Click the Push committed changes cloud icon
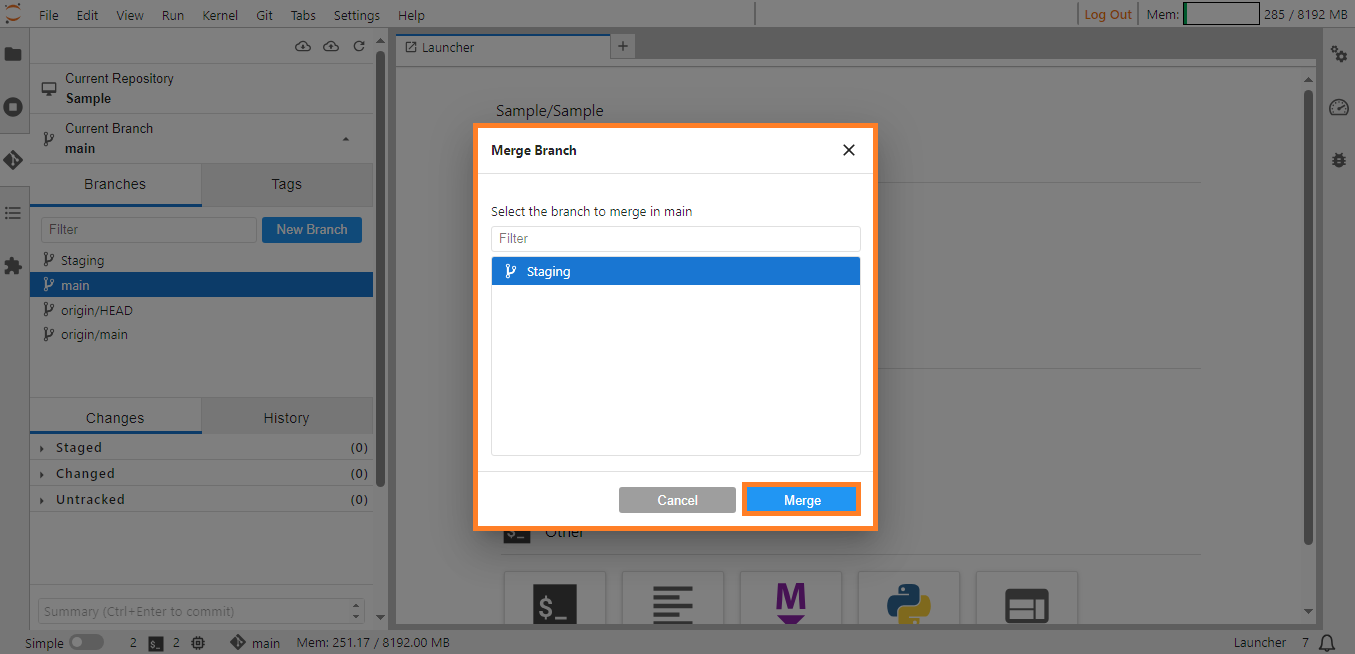This screenshot has height=654, width=1355. (x=331, y=47)
